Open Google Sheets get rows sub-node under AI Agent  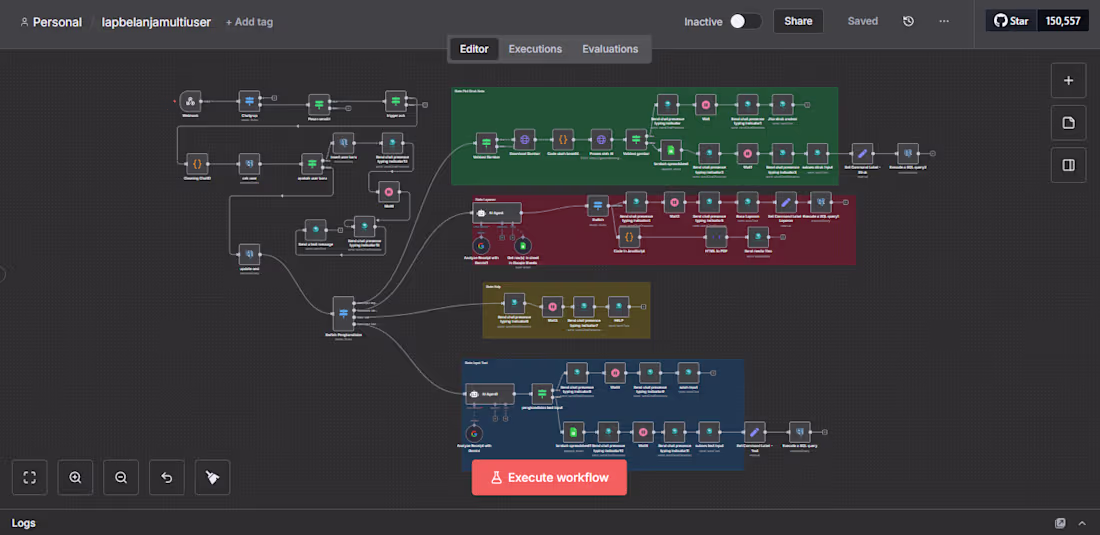click(522, 245)
